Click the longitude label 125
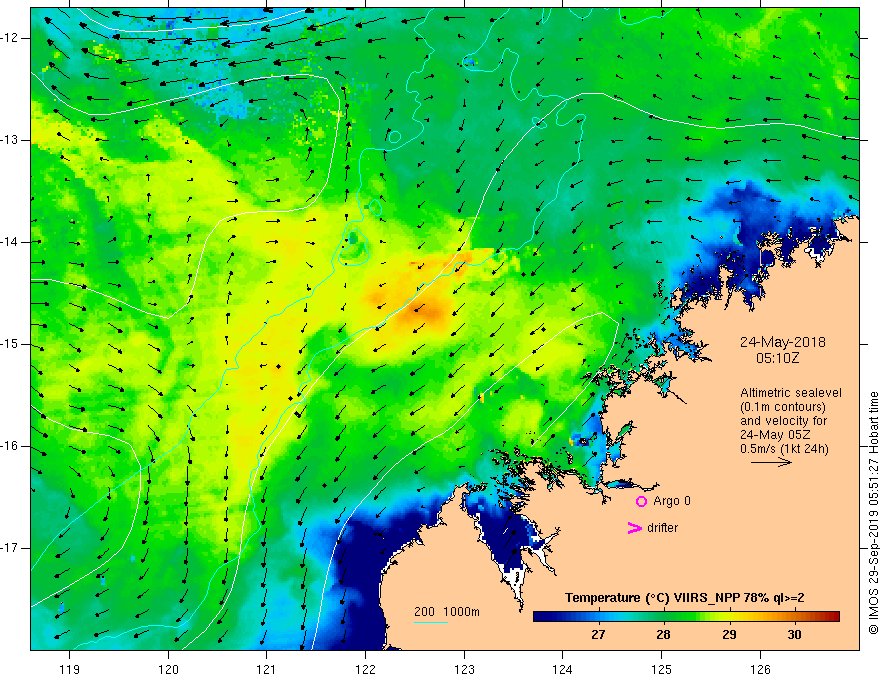Screen dimensions: 880x680 (662, 669)
